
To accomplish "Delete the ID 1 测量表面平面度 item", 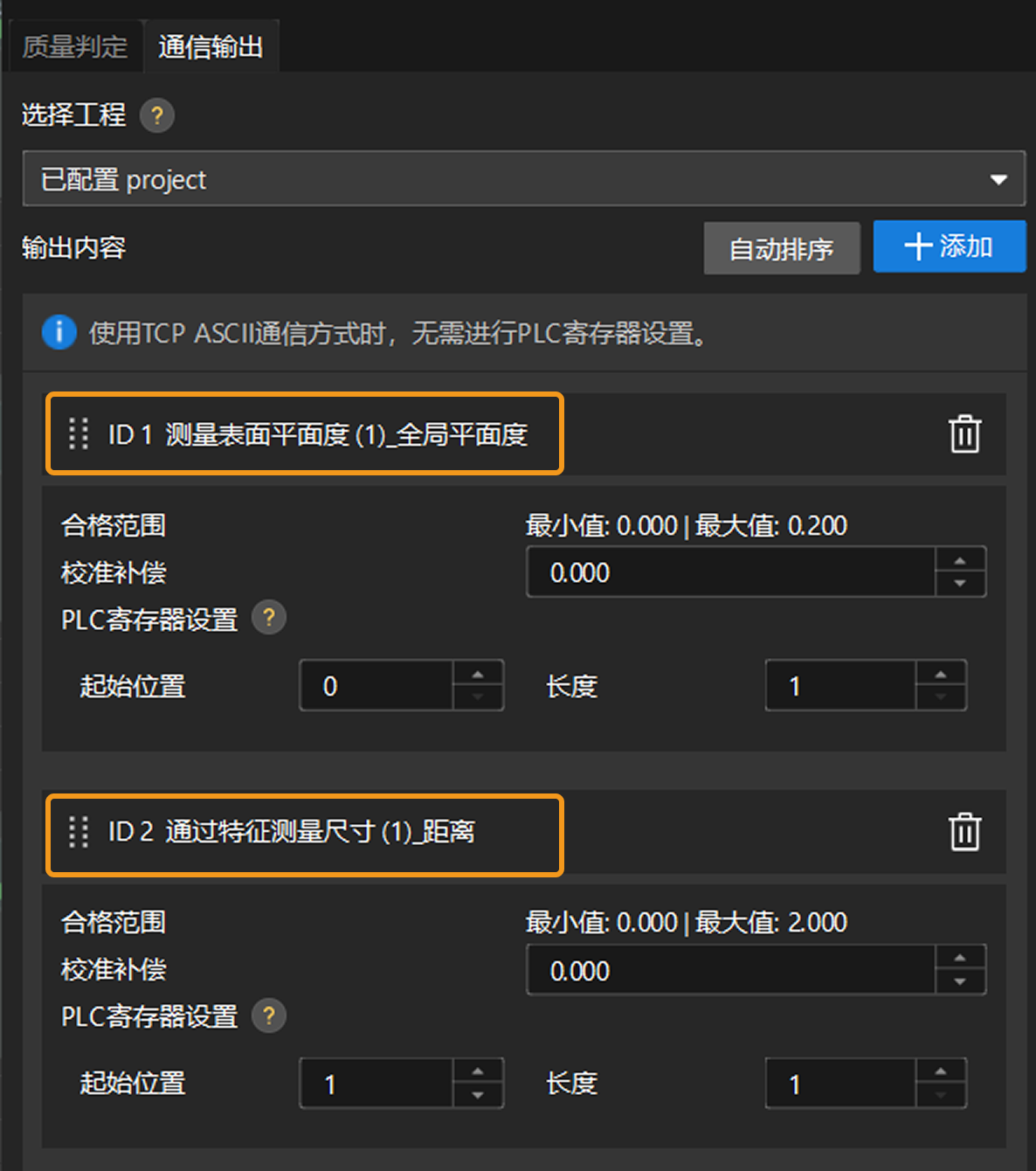I will (965, 433).
